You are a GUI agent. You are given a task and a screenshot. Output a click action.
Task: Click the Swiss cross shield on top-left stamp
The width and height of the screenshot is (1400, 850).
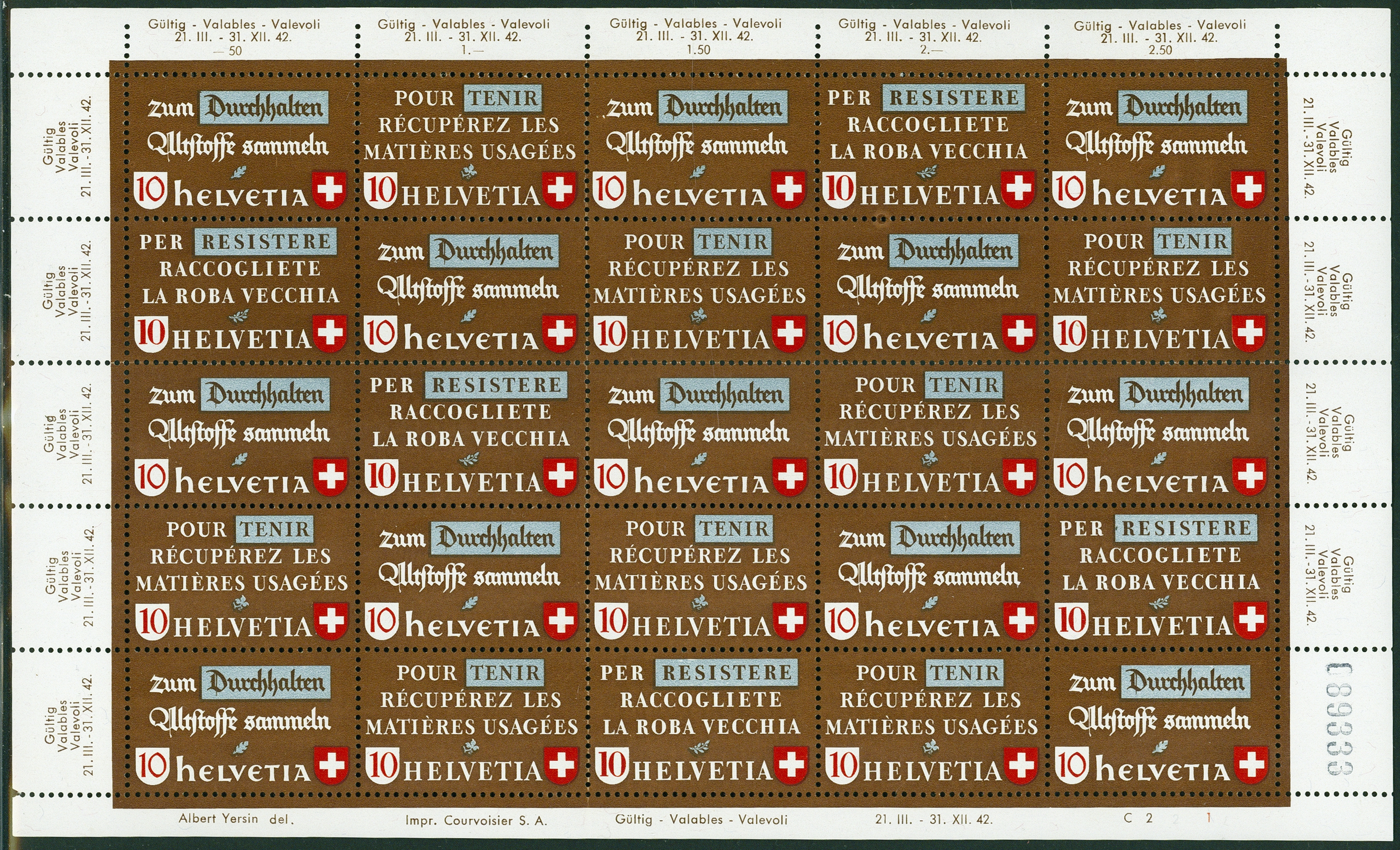pos(331,191)
